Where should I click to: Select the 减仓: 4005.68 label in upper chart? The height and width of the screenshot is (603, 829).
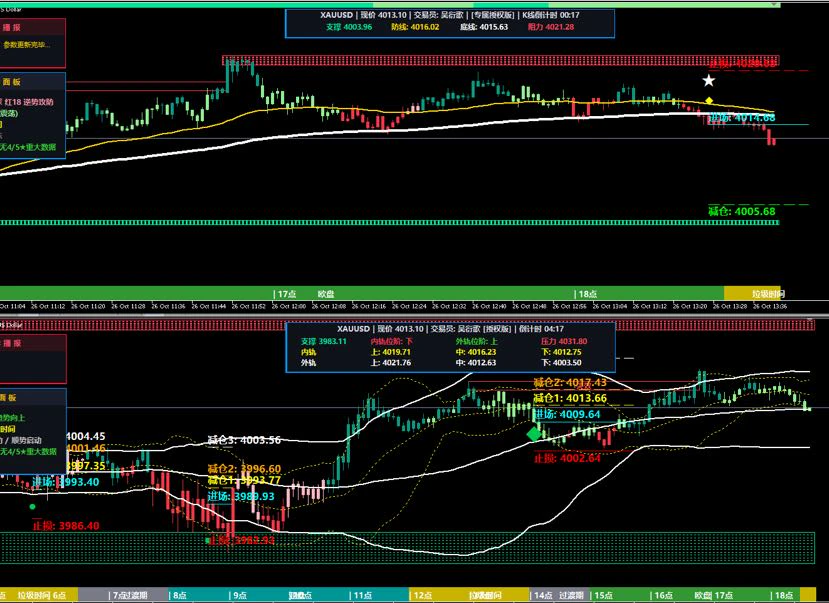click(x=742, y=211)
